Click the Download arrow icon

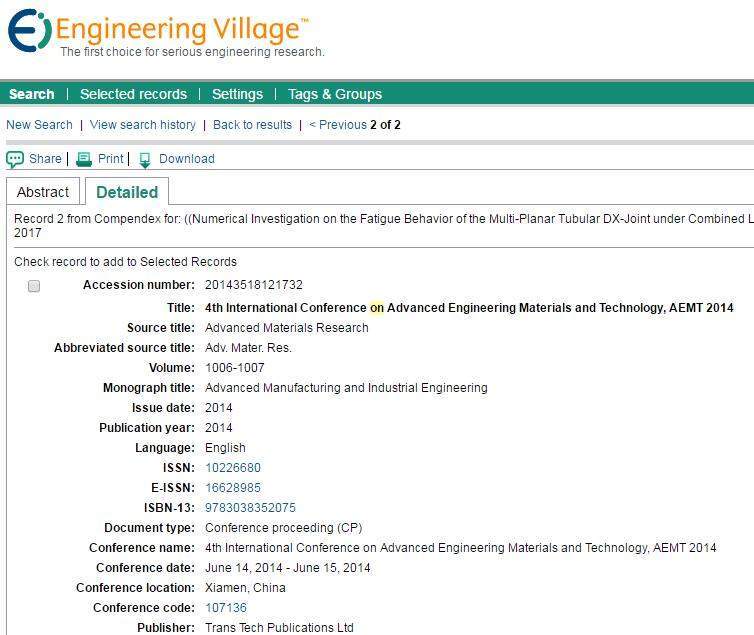click(145, 160)
